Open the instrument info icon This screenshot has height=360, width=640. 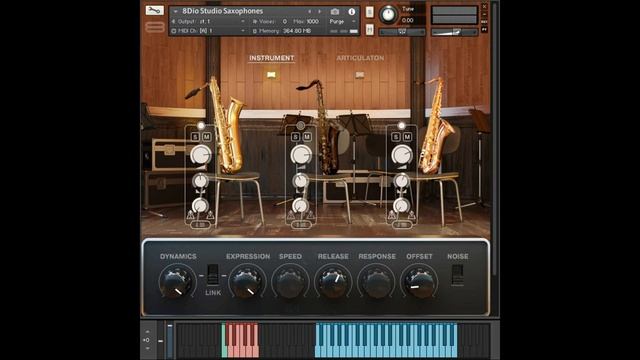pos(351,11)
